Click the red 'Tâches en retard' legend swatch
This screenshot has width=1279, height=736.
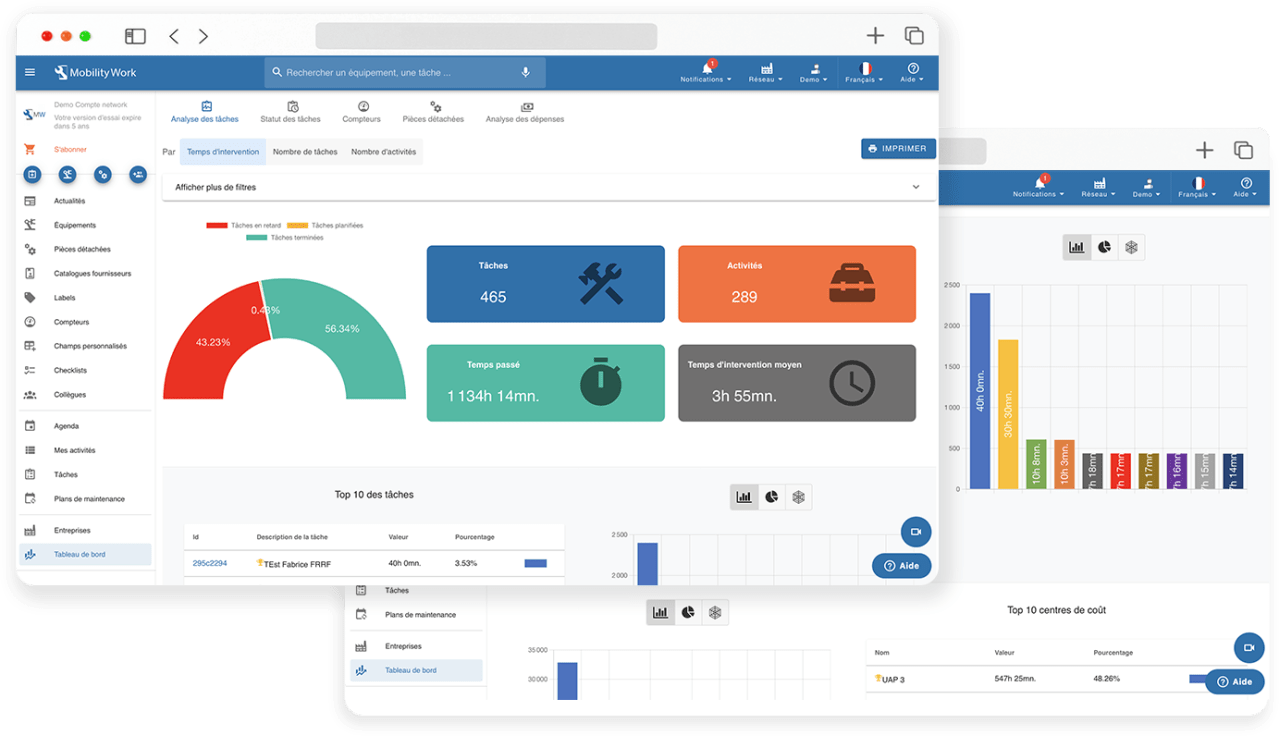(219, 225)
